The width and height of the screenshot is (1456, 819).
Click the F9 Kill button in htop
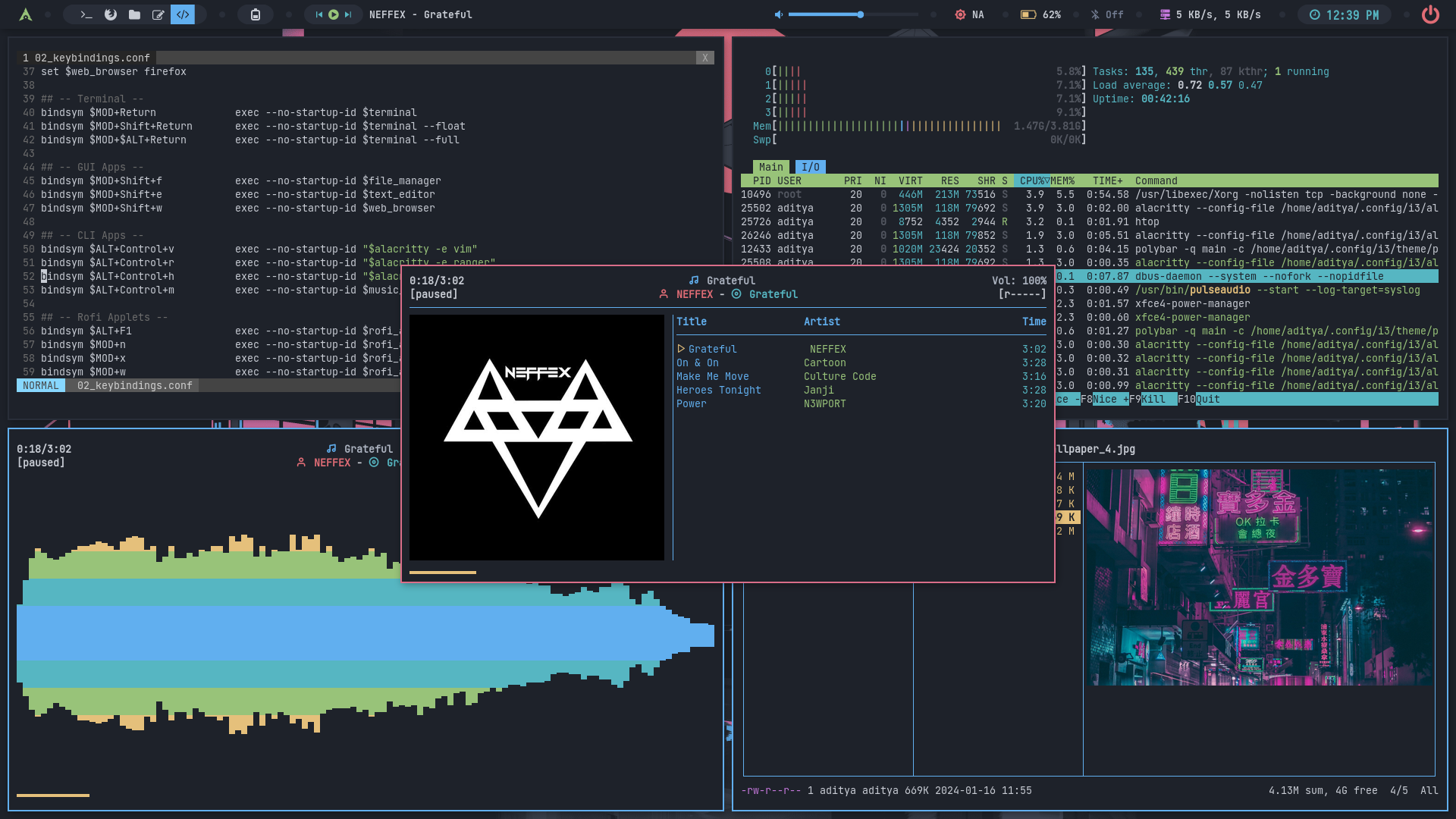point(1153,399)
